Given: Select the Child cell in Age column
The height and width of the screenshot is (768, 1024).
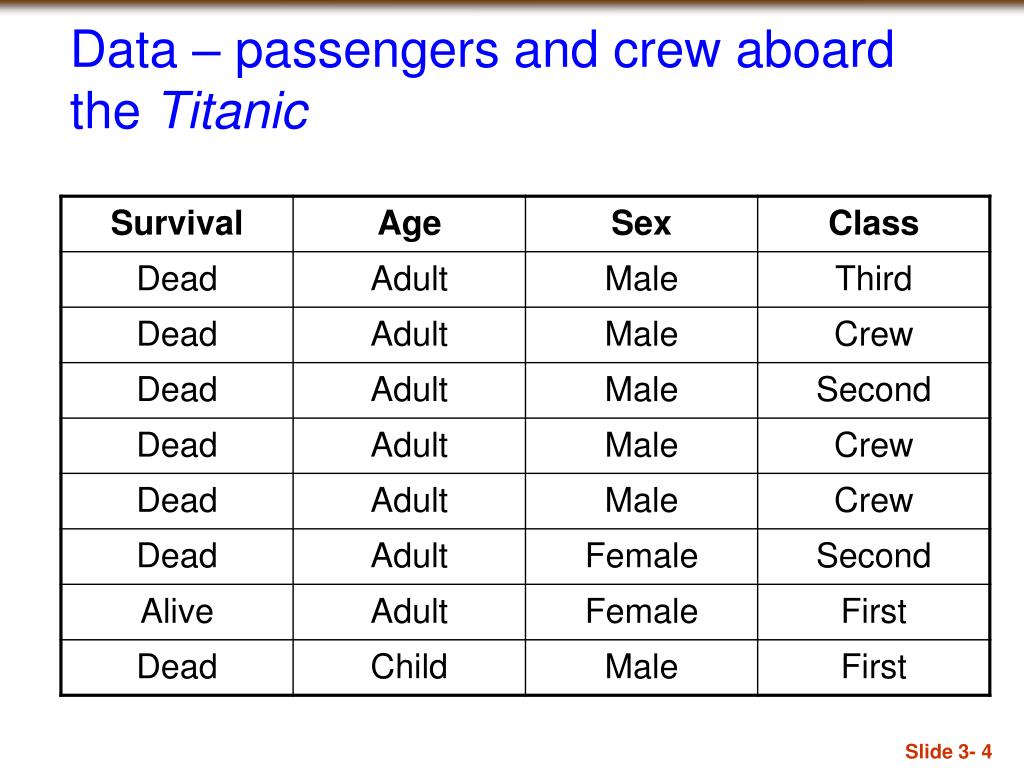Looking at the screenshot, I should pos(409,667).
